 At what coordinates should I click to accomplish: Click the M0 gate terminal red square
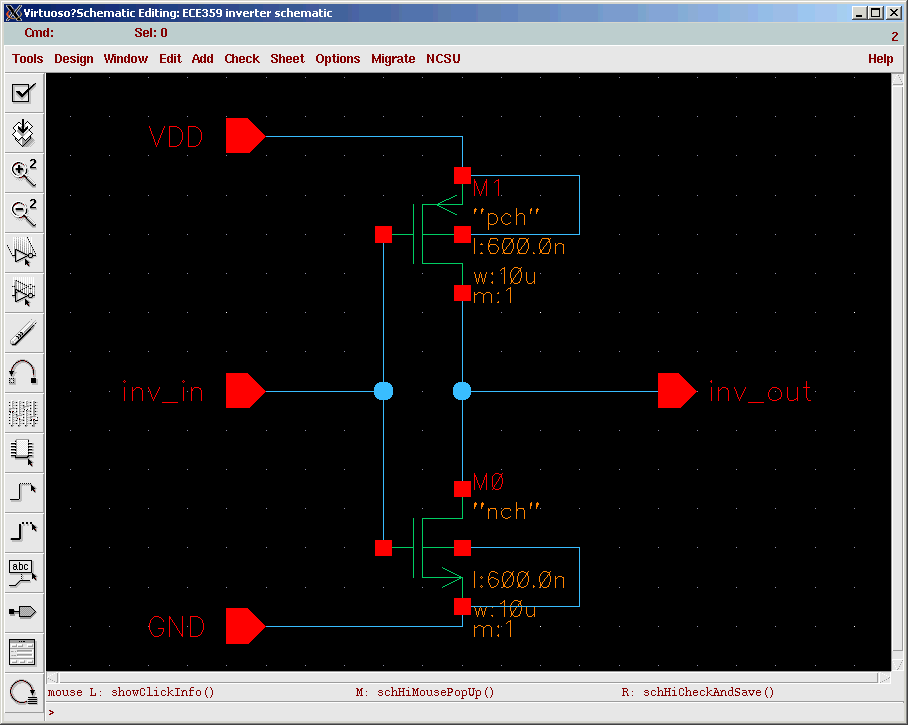383,548
